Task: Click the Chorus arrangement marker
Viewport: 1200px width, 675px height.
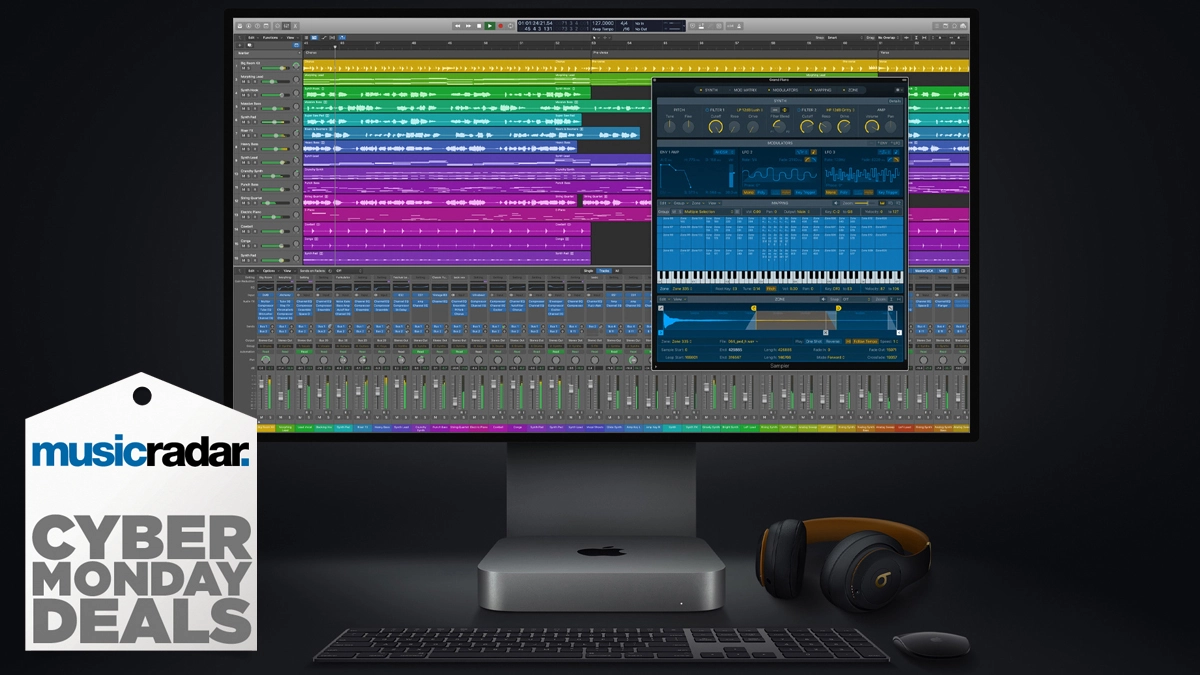Action: [x=311, y=52]
